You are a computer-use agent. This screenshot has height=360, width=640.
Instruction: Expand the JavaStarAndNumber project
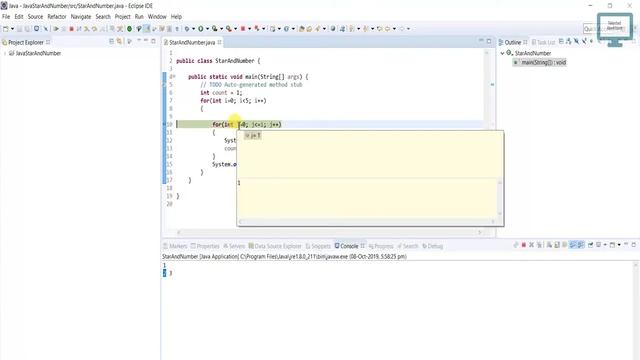point(4,53)
